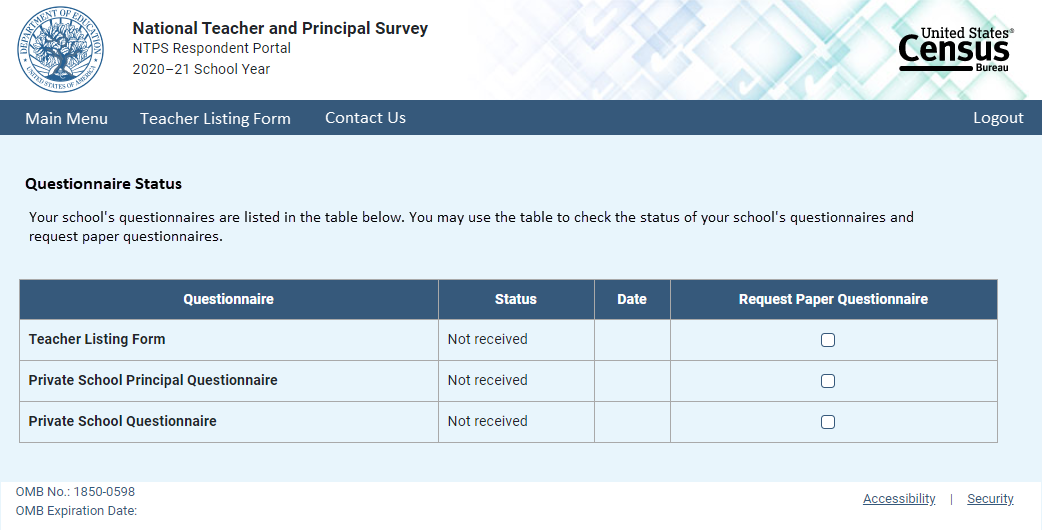Check paper request for Teacher Listing Form
Screen dimensions: 1042x530
tap(828, 340)
